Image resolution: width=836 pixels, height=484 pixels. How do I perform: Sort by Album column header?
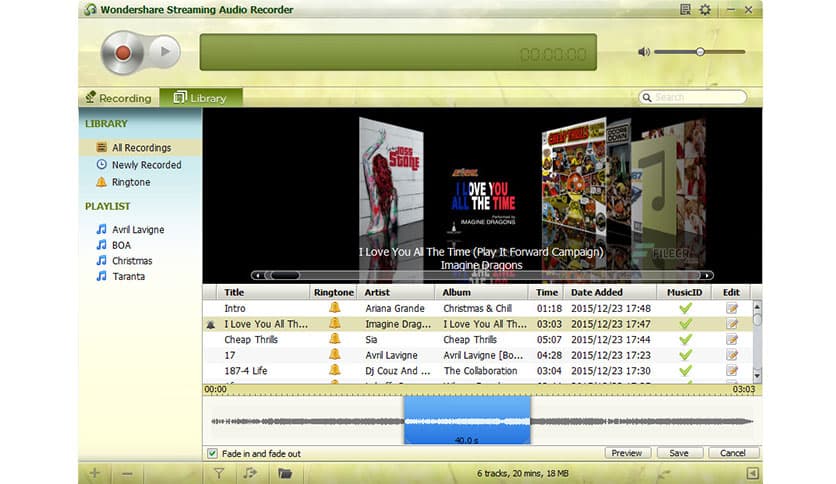click(482, 292)
